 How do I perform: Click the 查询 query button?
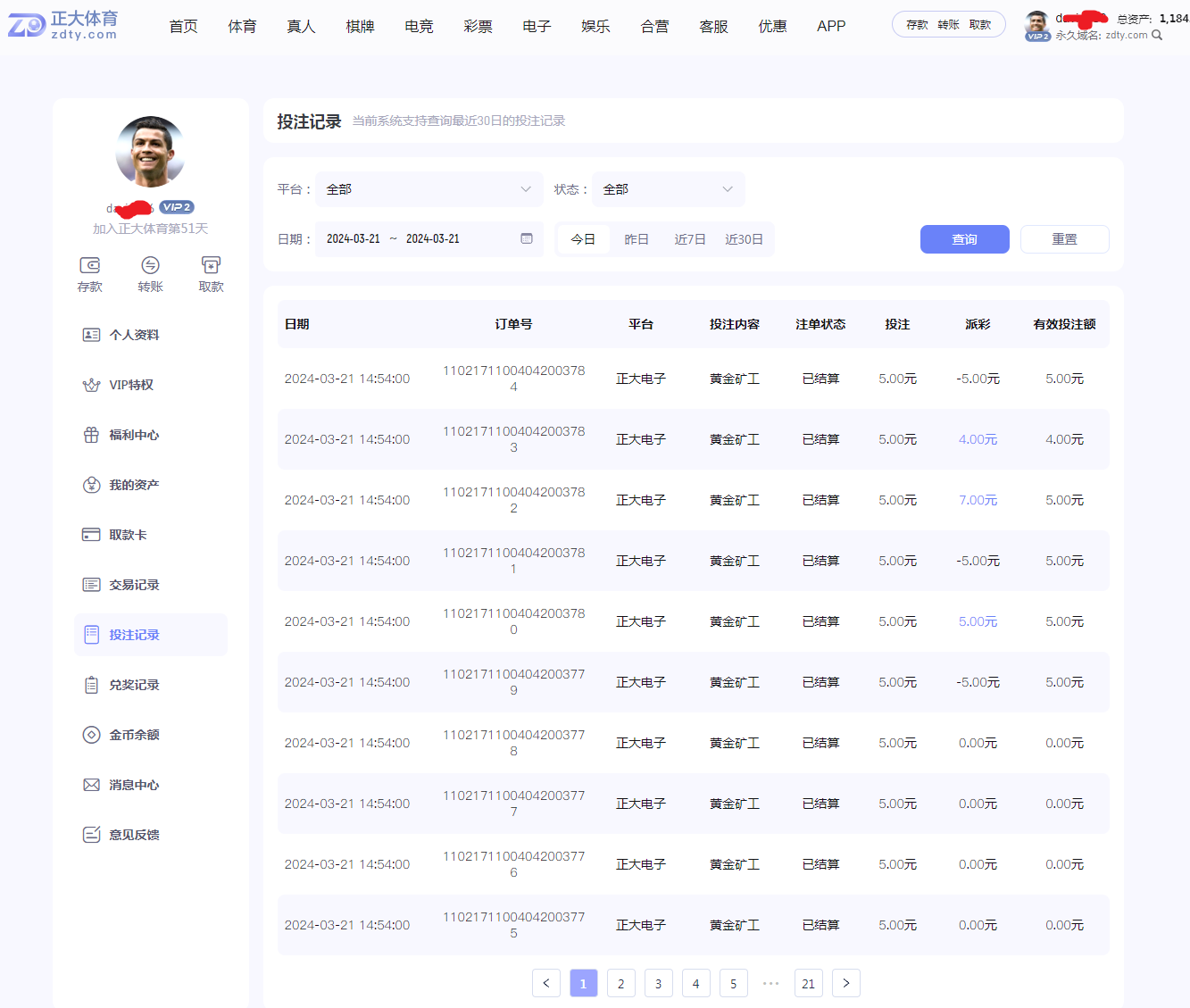pos(965,239)
